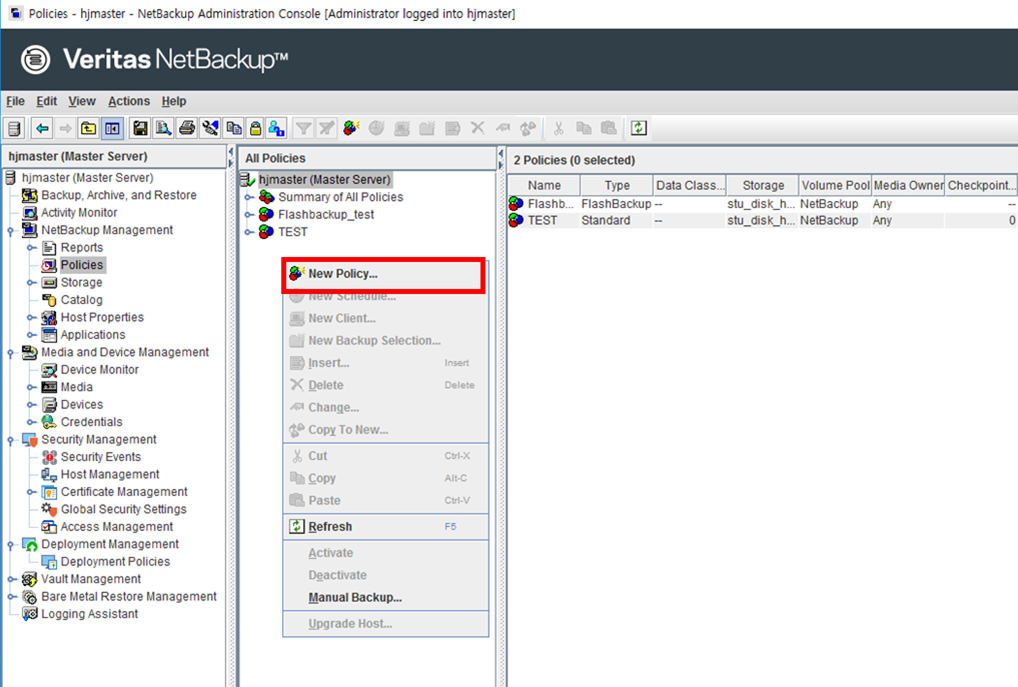Click the Global Security Settings icon
1018x687 pixels.
(x=49, y=510)
